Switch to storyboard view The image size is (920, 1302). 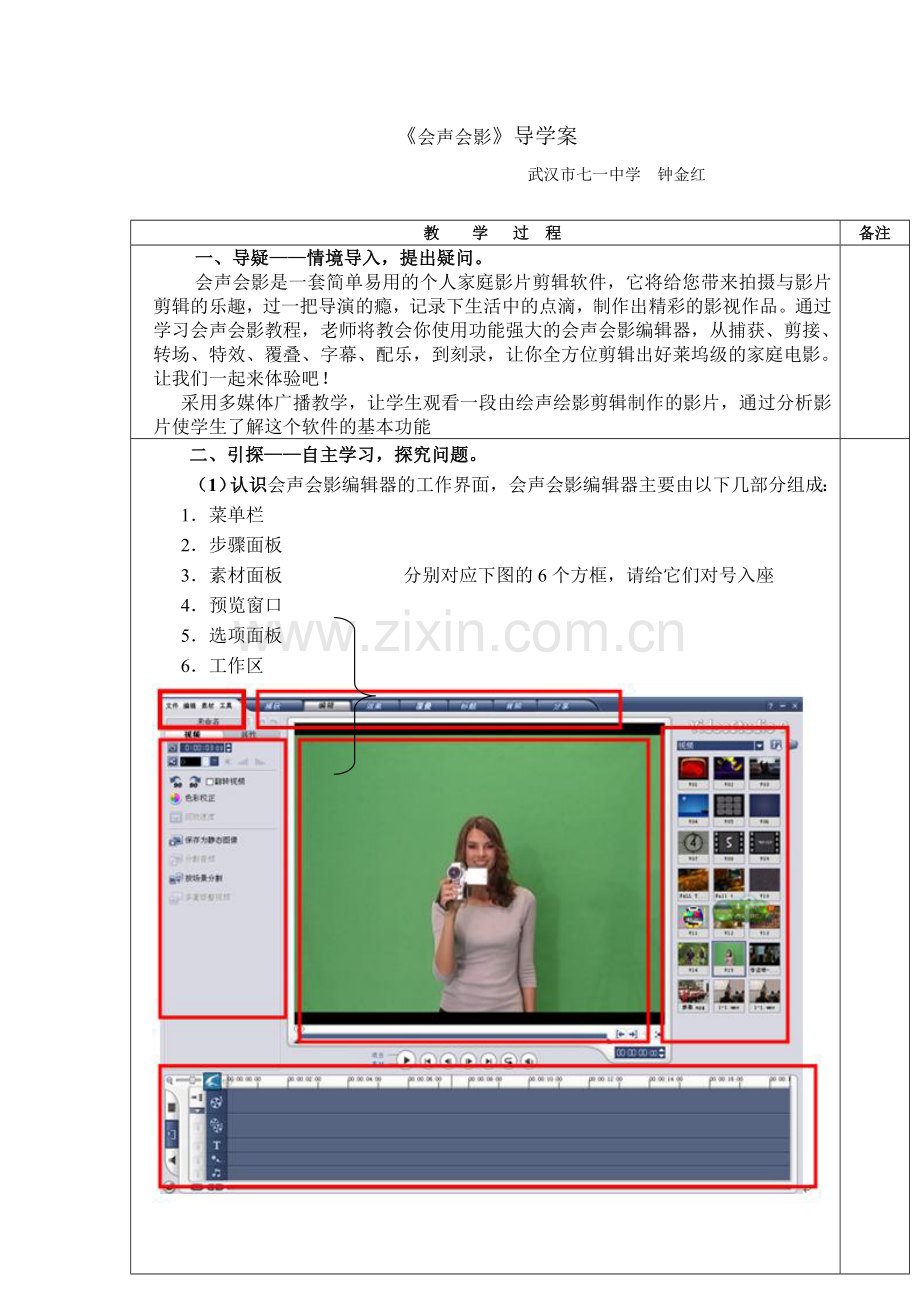point(172,1107)
